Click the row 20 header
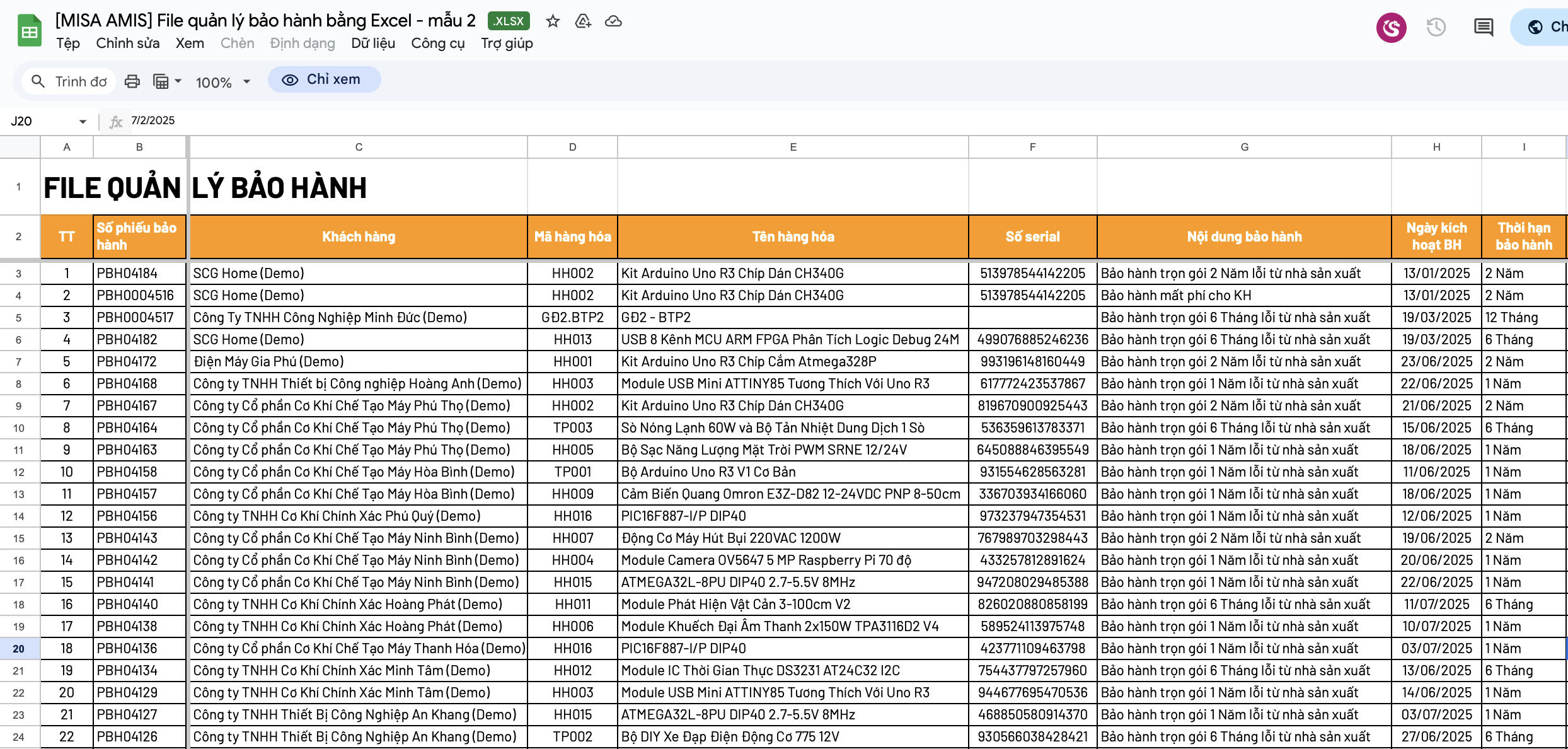The height and width of the screenshot is (749, 1568). pyautogui.click(x=18, y=648)
